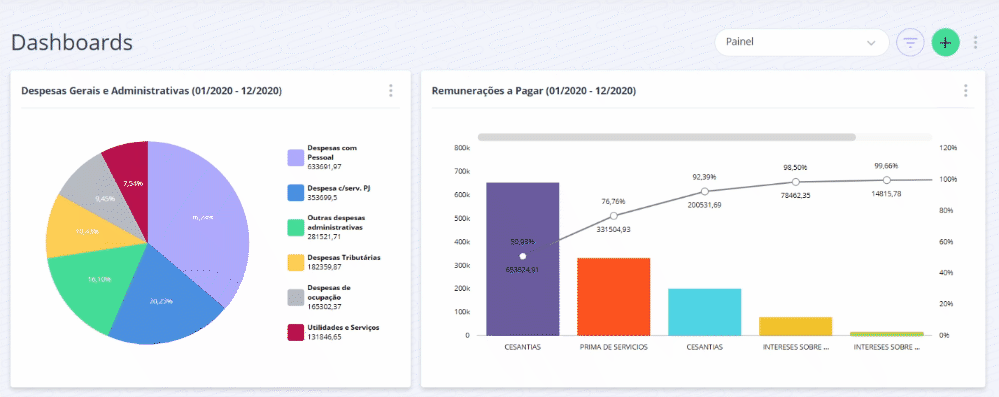999x397 pixels.
Task: Click Despesas Tributárias legend swatch
Action: pos(295,263)
